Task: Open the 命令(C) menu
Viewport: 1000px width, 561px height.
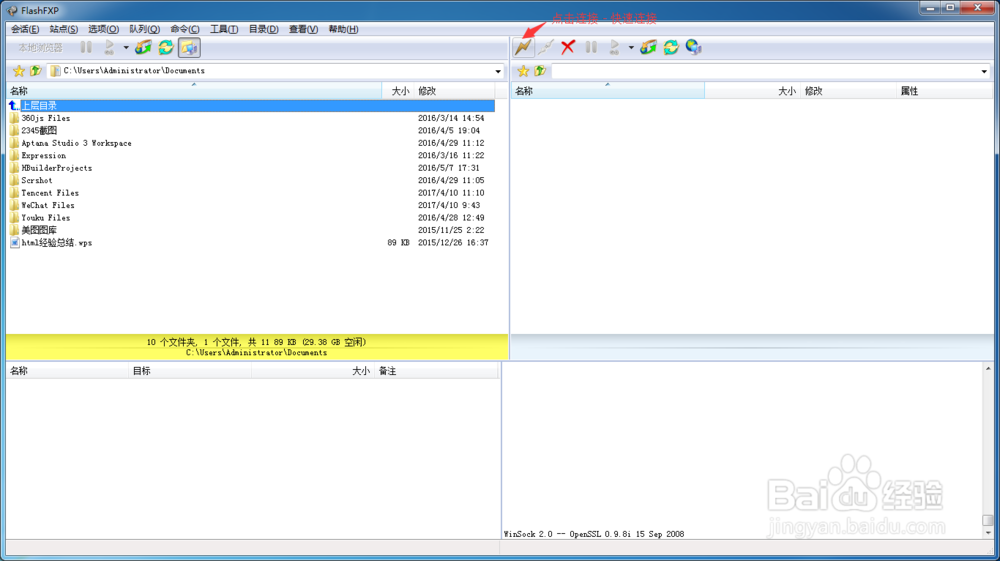Action: 185,29
